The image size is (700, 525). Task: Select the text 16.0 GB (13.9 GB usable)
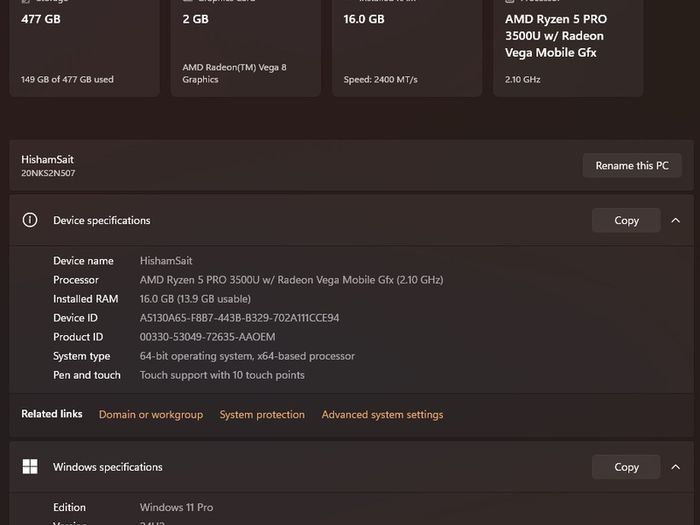tap(195, 299)
